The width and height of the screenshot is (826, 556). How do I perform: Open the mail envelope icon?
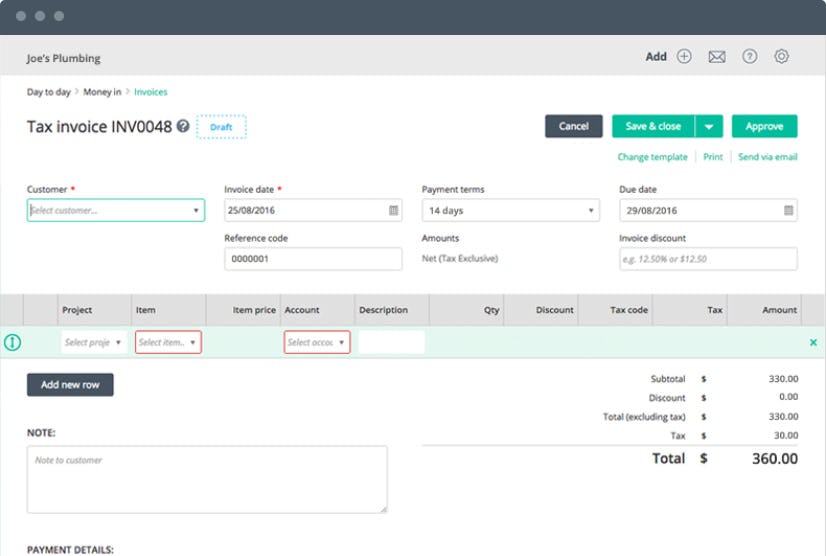pos(716,56)
